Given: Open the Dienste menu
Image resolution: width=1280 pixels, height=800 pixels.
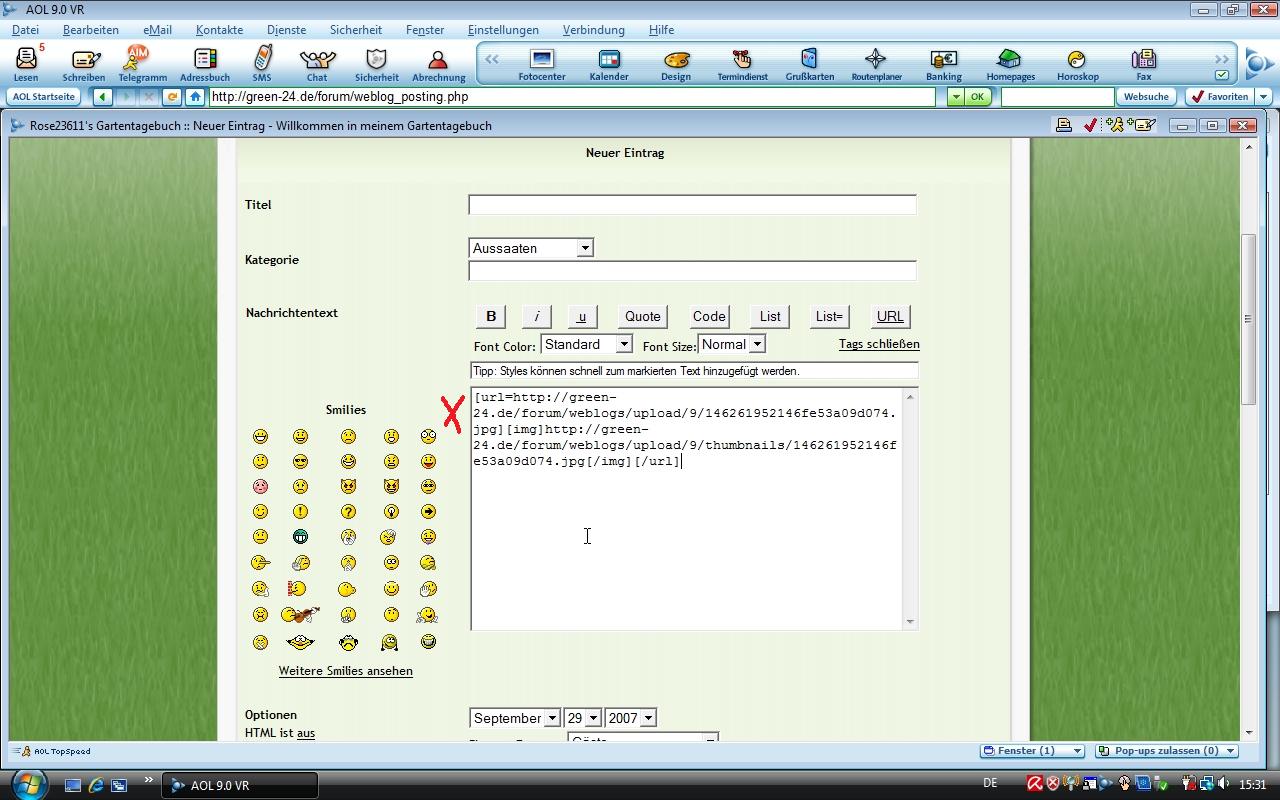Looking at the screenshot, I should coord(286,30).
